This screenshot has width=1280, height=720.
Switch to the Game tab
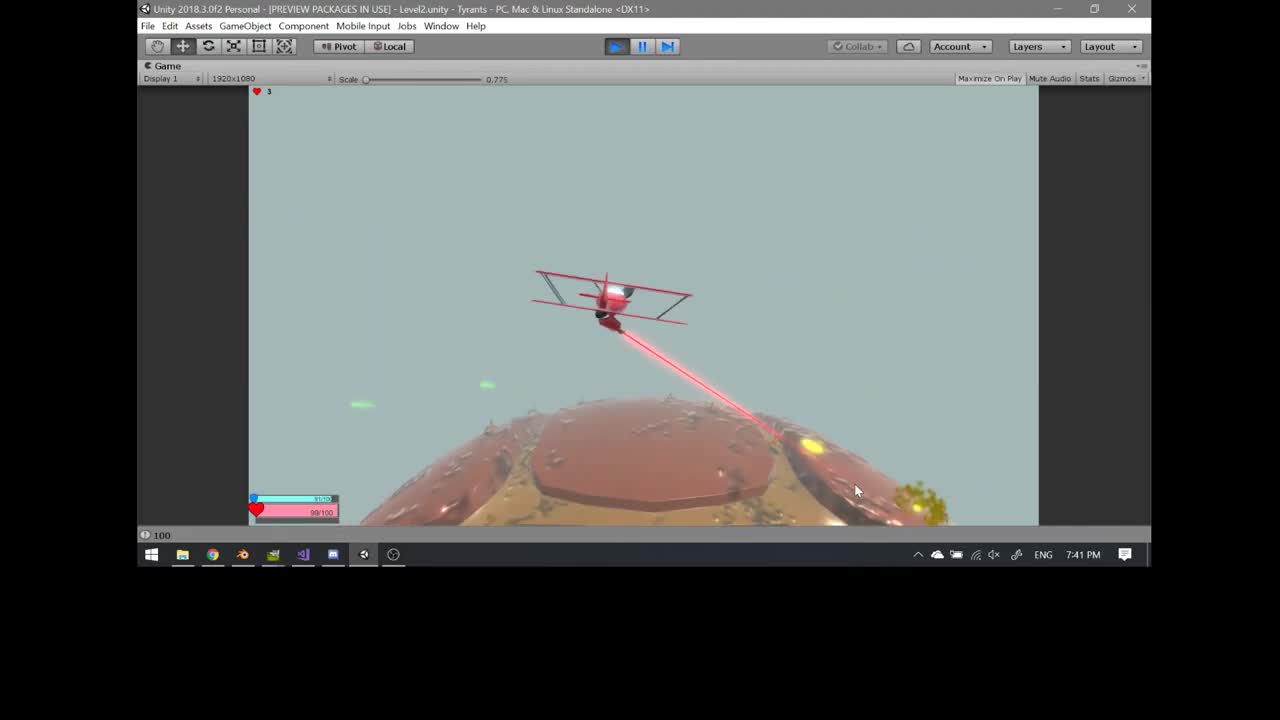tap(161, 65)
